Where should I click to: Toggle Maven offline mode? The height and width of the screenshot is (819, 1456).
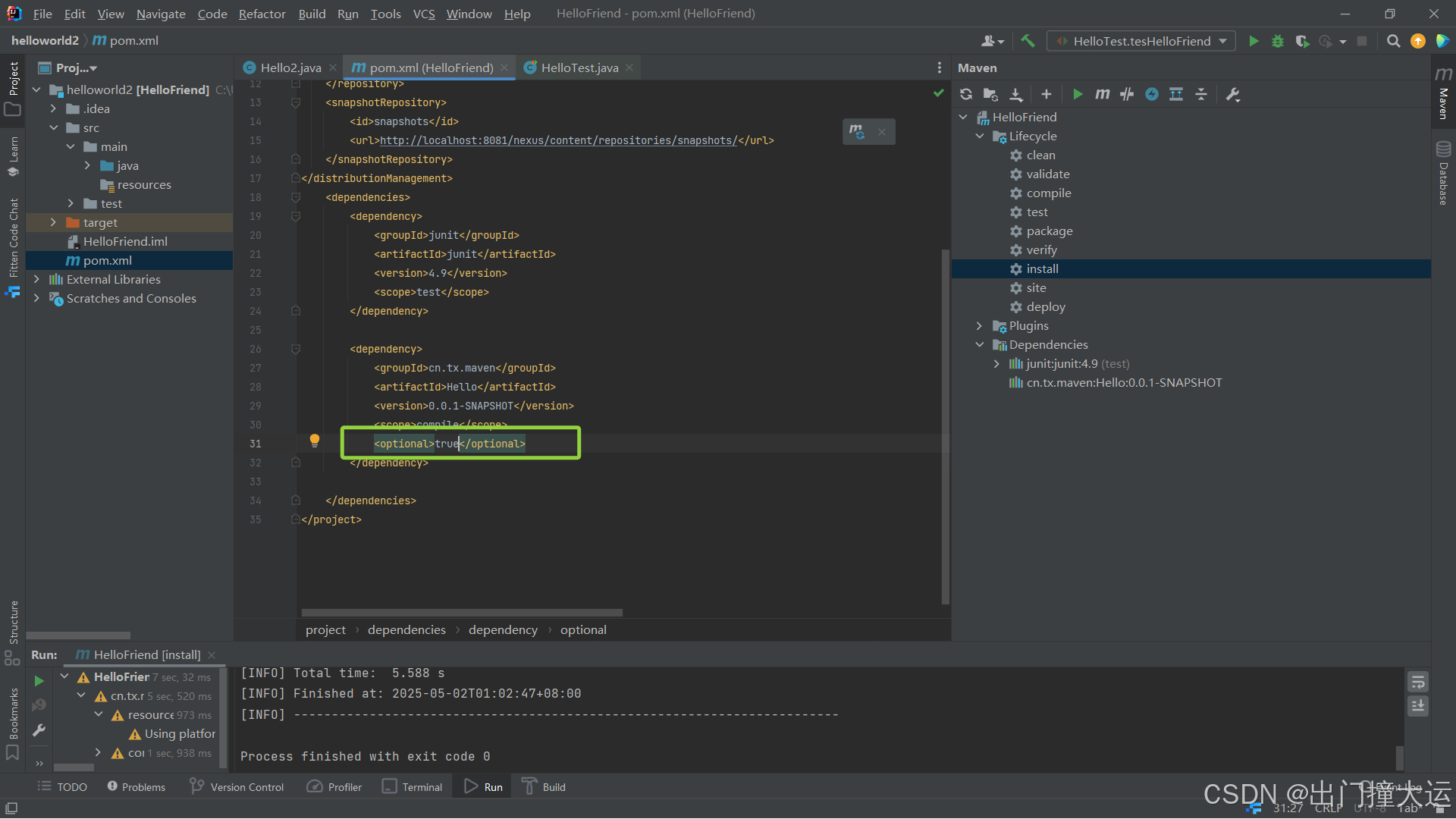[x=1127, y=94]
